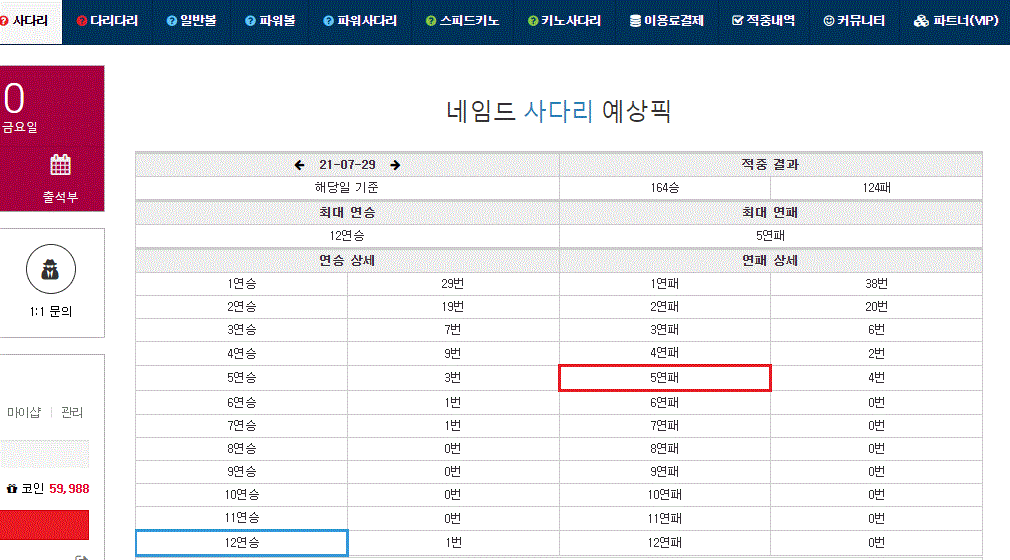Open the 파워볼 menu item
1010x560 pixels.
(270, 21)
